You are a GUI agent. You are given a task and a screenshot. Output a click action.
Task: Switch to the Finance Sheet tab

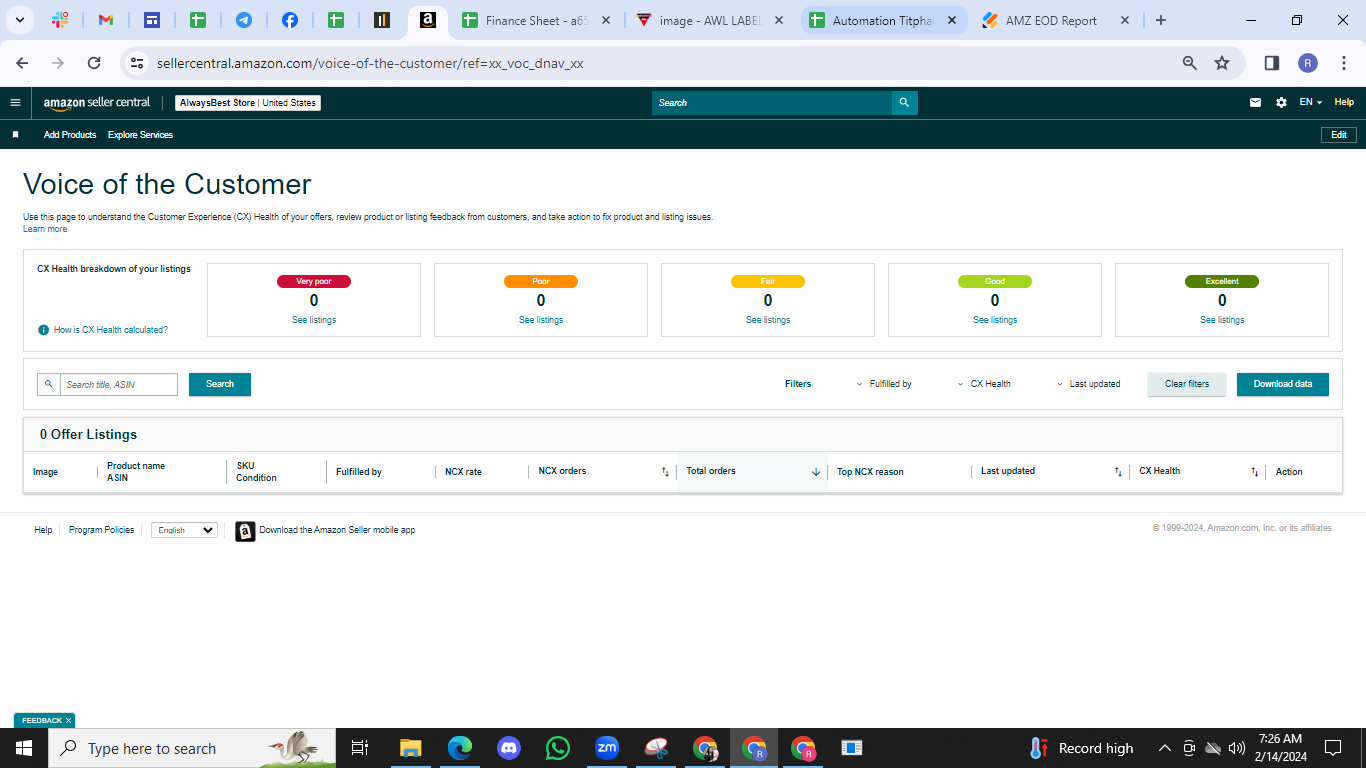click(536, 20)
